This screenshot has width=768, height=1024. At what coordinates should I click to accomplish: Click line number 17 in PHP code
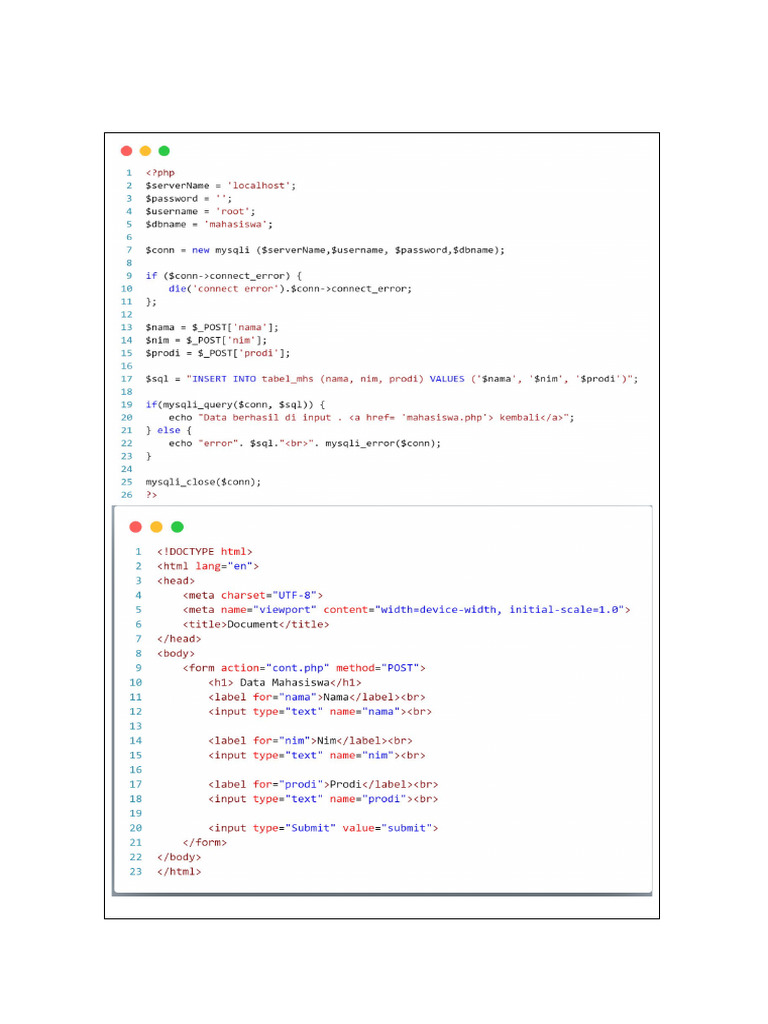(x=127, y=379)
